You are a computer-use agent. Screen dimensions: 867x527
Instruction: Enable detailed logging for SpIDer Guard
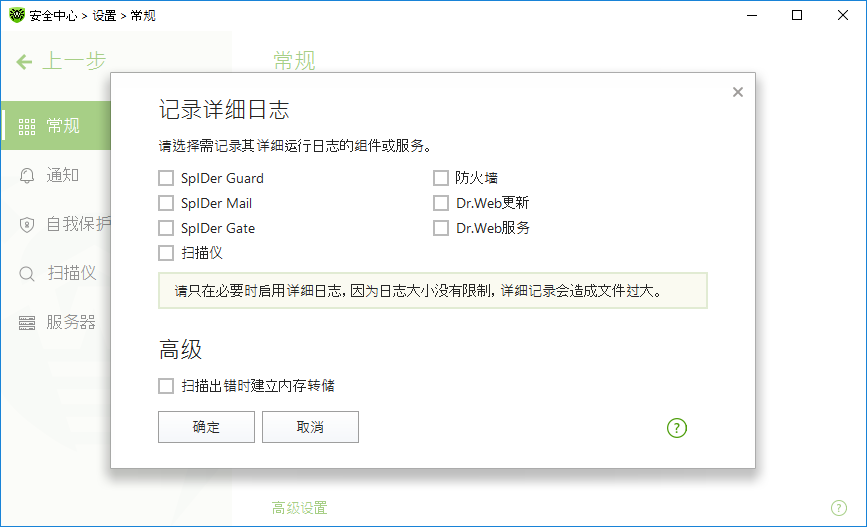tap(166, 178)
